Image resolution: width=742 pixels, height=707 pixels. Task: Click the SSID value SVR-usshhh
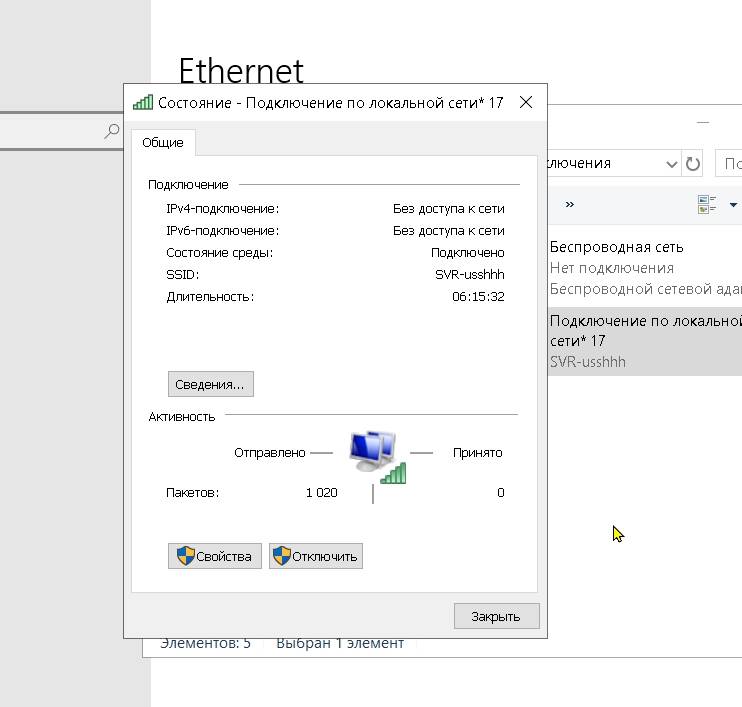[x=469, y=274]
